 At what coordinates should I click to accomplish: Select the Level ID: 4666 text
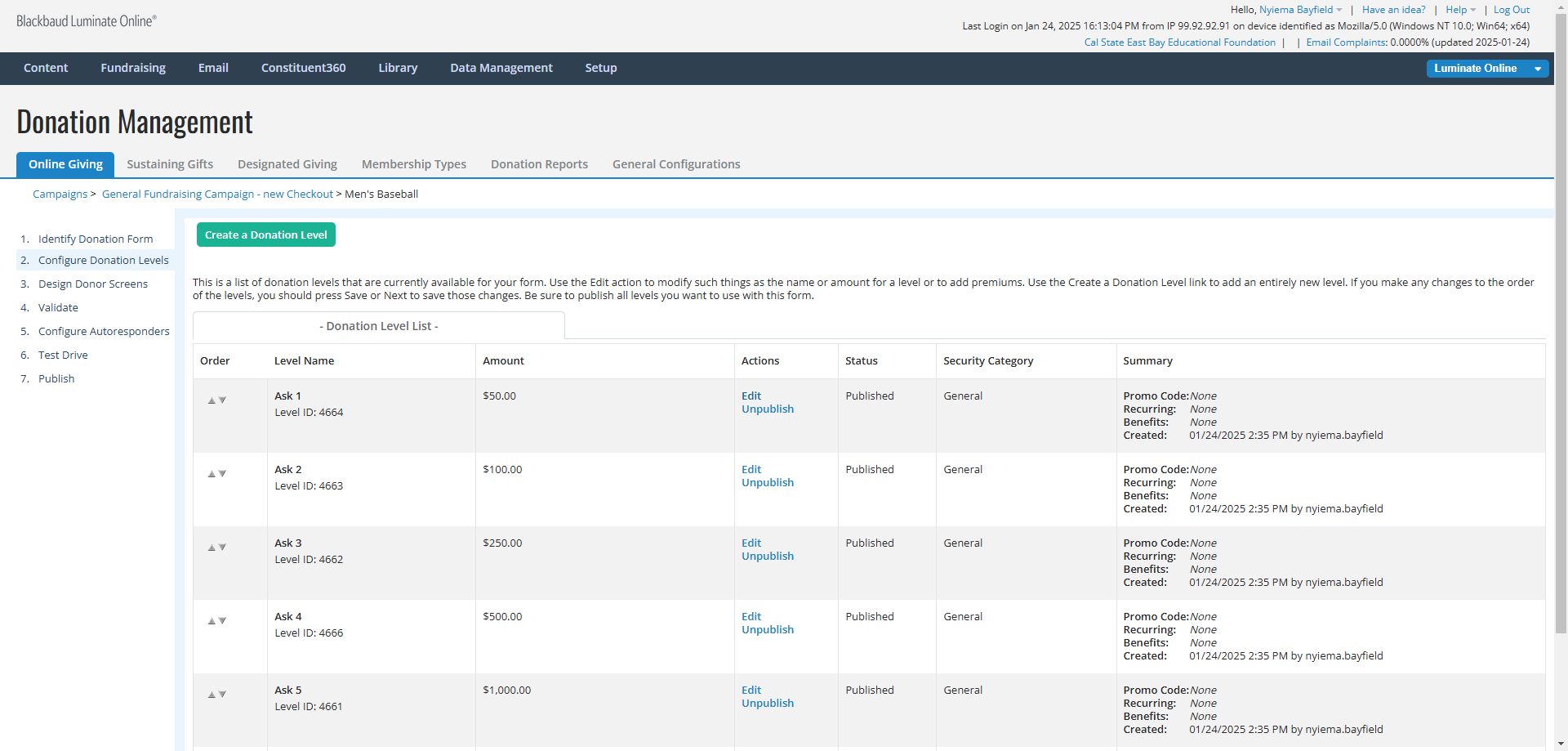(x=309, y=633)
